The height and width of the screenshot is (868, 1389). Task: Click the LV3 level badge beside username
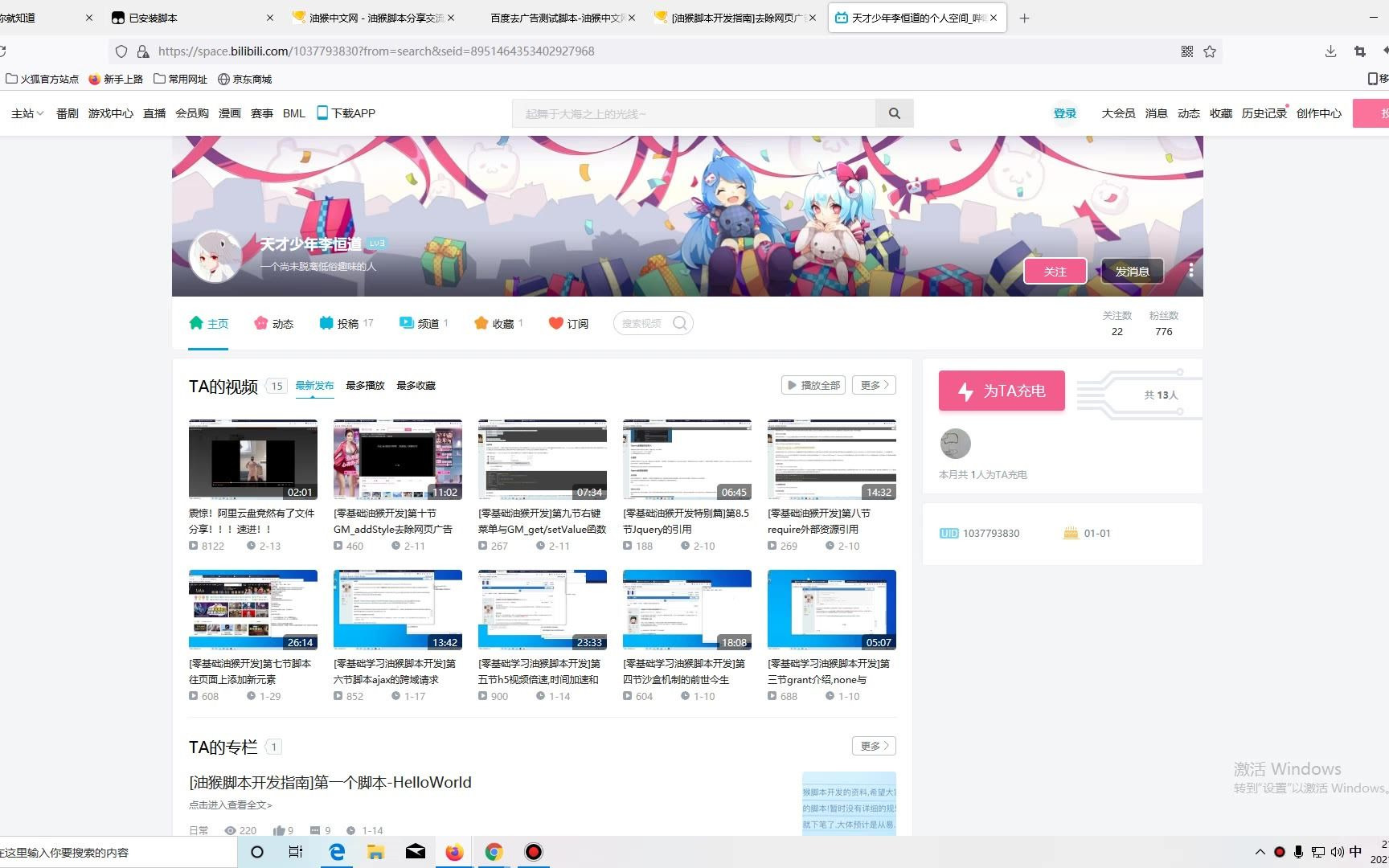point(377,244)
